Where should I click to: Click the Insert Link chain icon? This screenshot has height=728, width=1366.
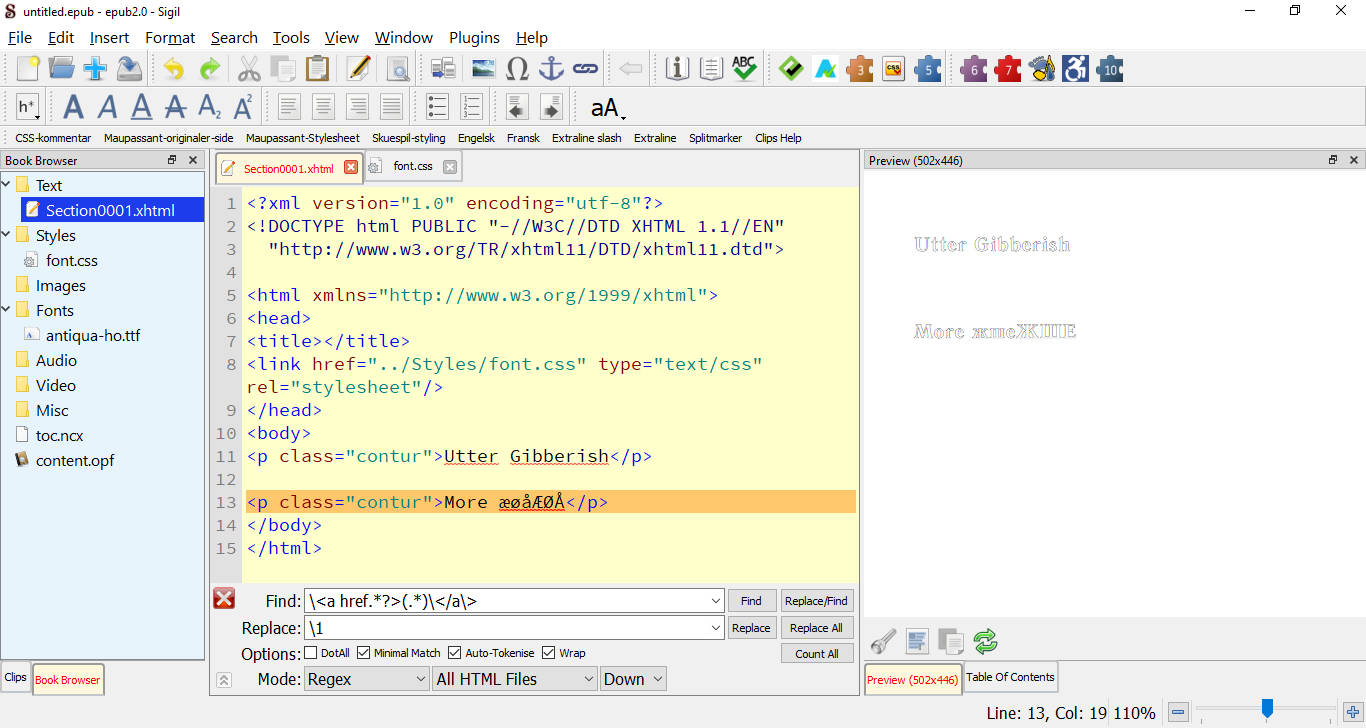[585, 69]
